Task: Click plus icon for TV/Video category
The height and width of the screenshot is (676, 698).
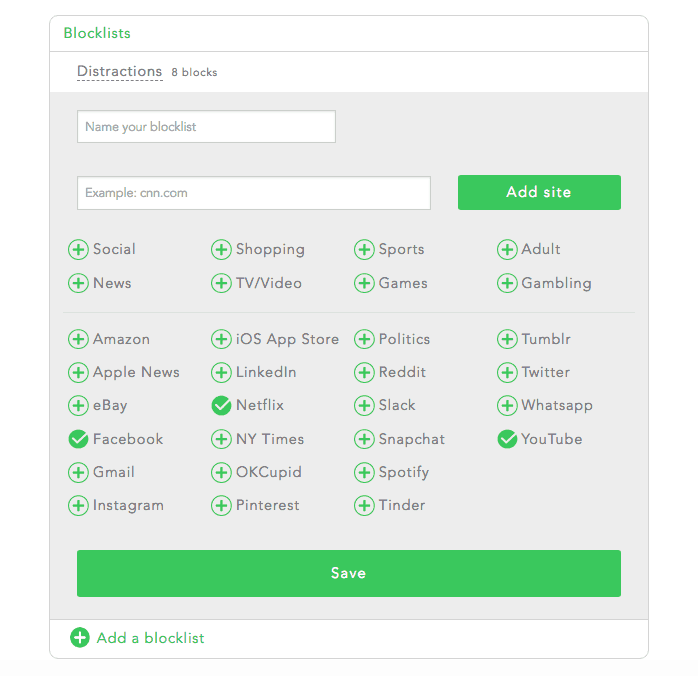Action: [221, 283]
